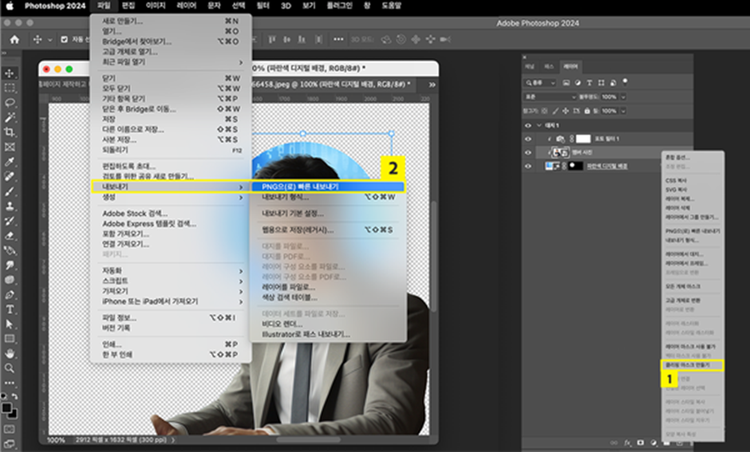Select the Lasso tool
This screenshot has height=452, width=750.
tap(10, 103)
